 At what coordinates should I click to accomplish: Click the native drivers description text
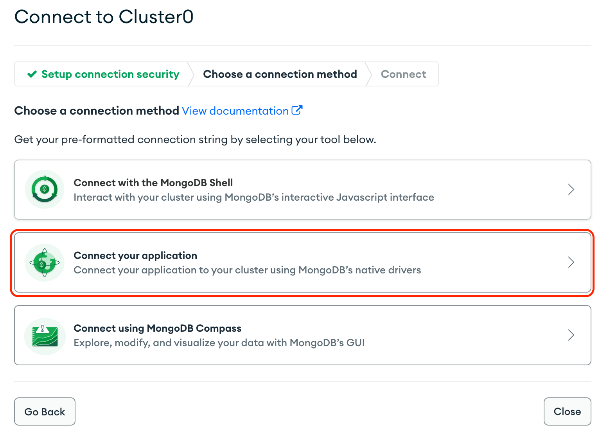247,270
